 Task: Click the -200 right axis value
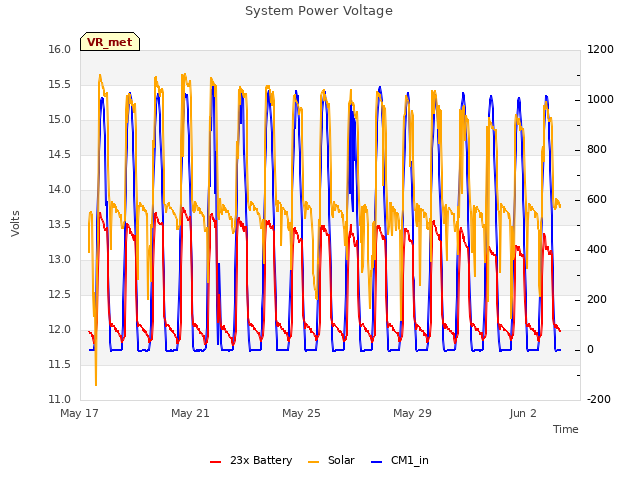pos(599,399)
